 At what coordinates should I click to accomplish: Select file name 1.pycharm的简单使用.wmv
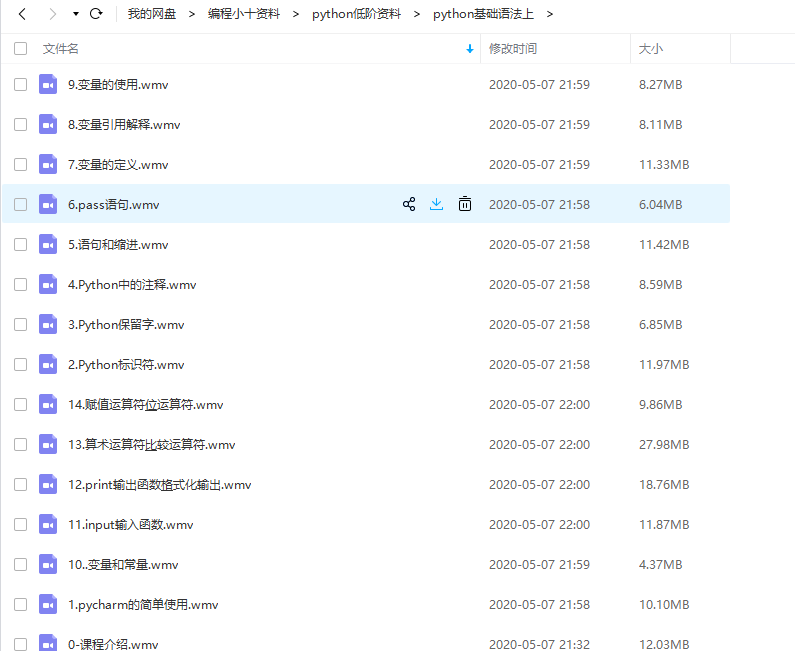point(143,605)
